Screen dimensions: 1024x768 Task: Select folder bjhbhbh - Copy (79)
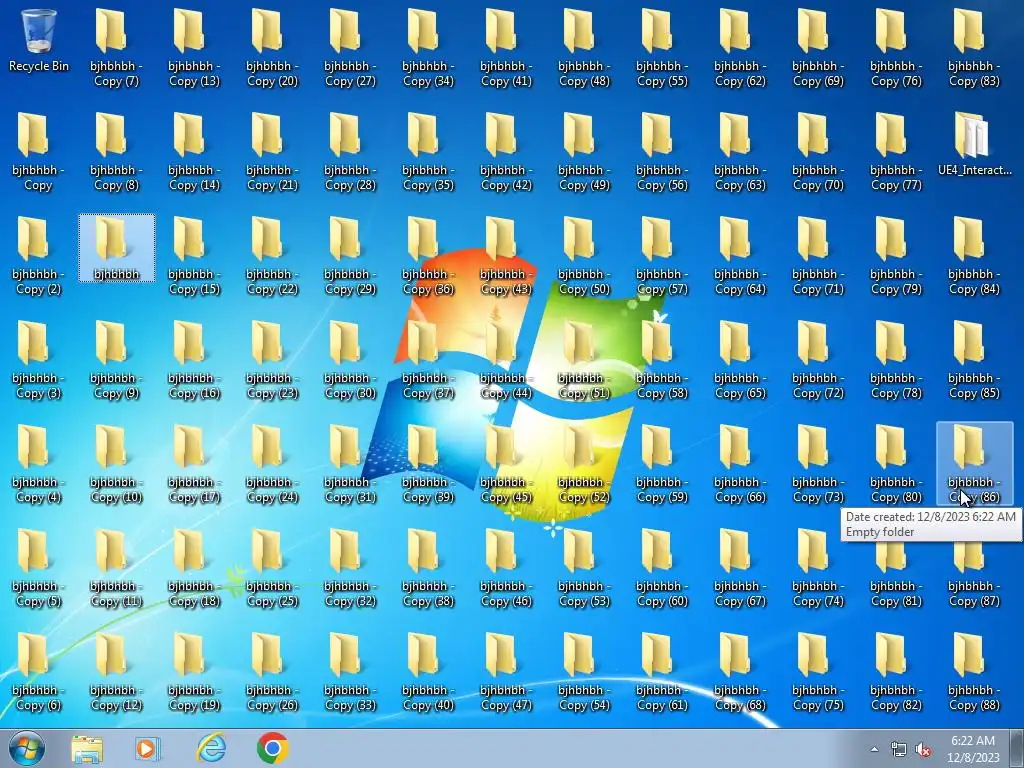click(x=896, y=255)
